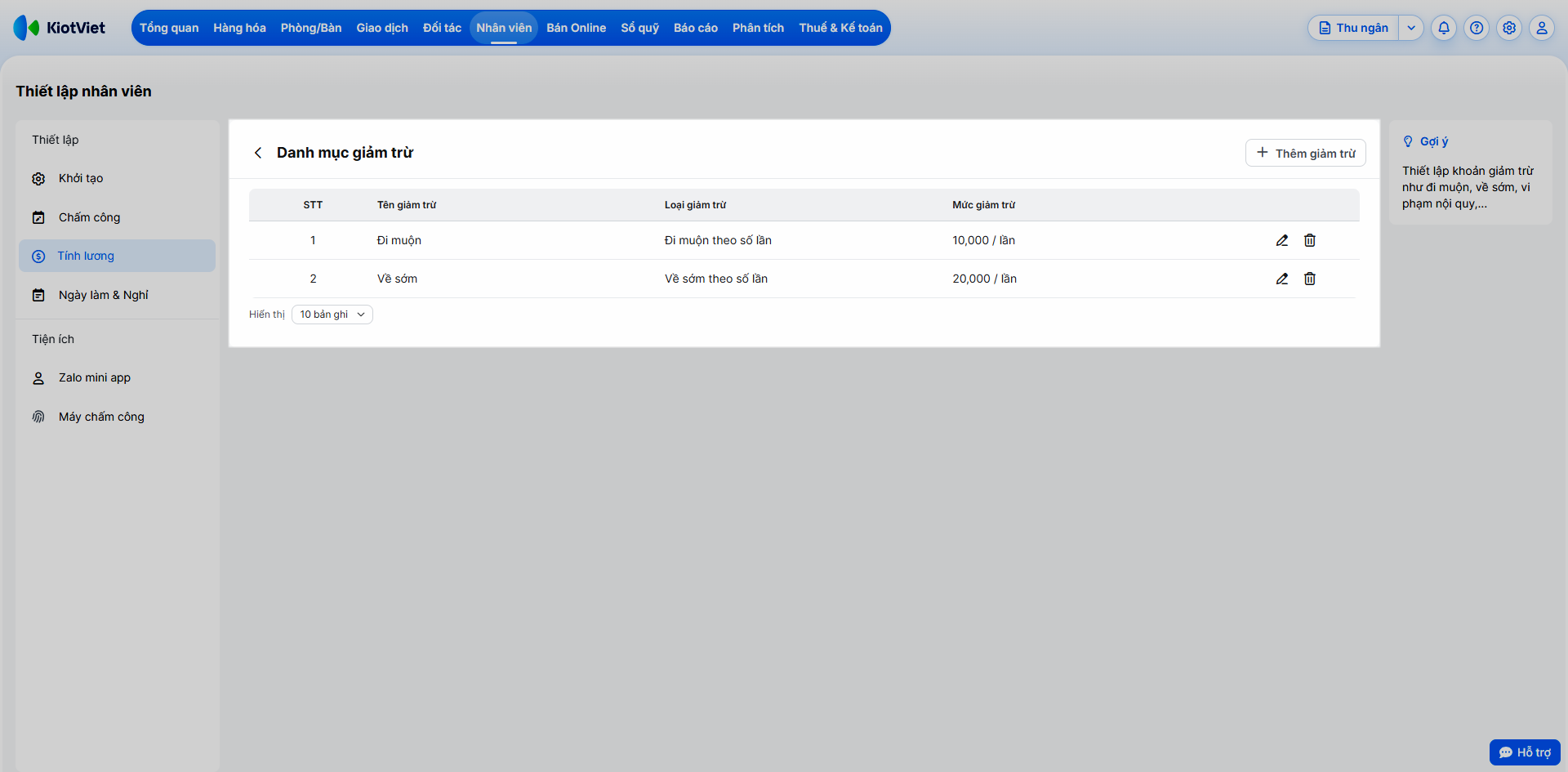Select the Đi muộn name cell

(x=399, y=240)
